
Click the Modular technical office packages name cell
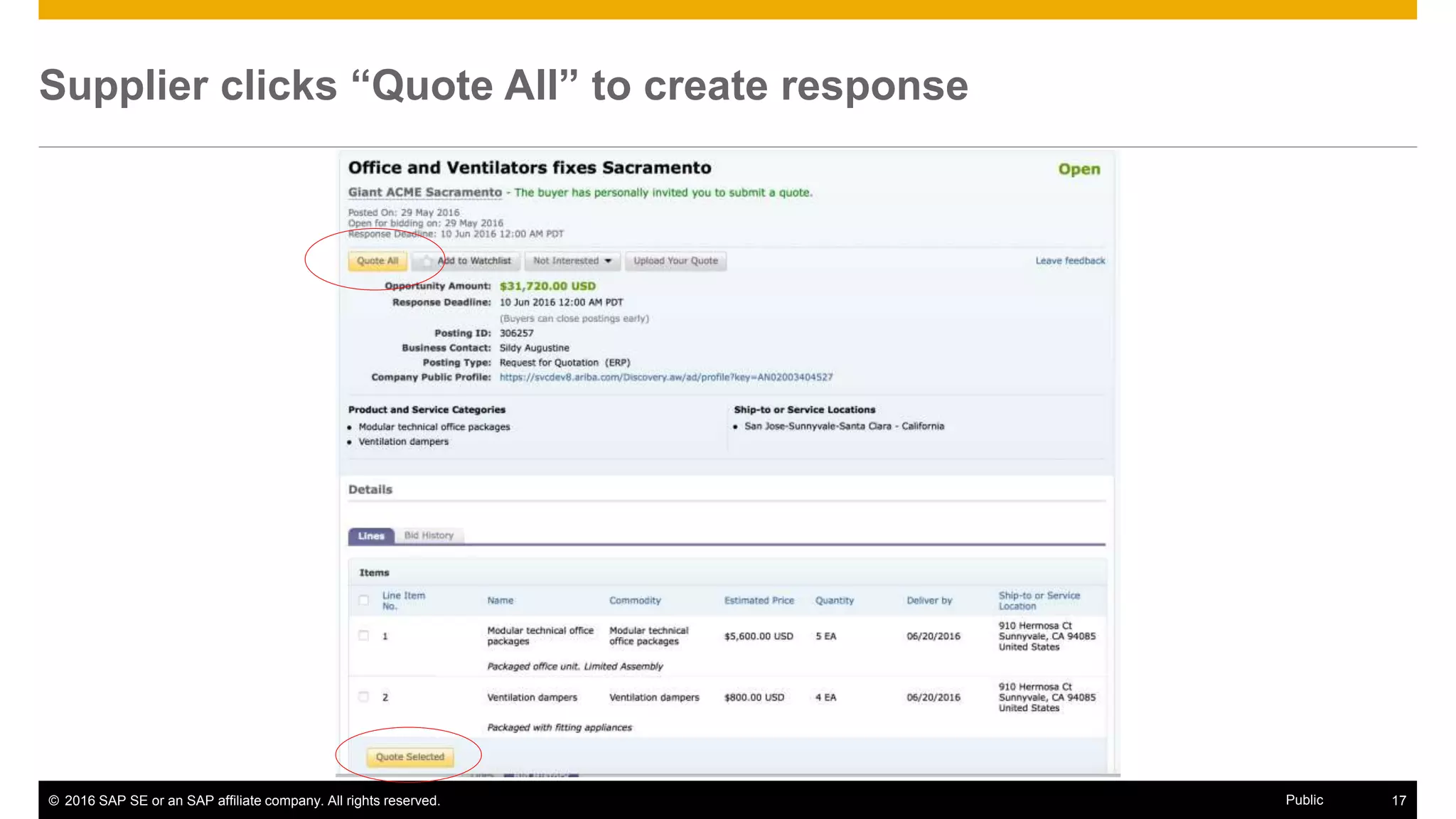pos(540,636)
